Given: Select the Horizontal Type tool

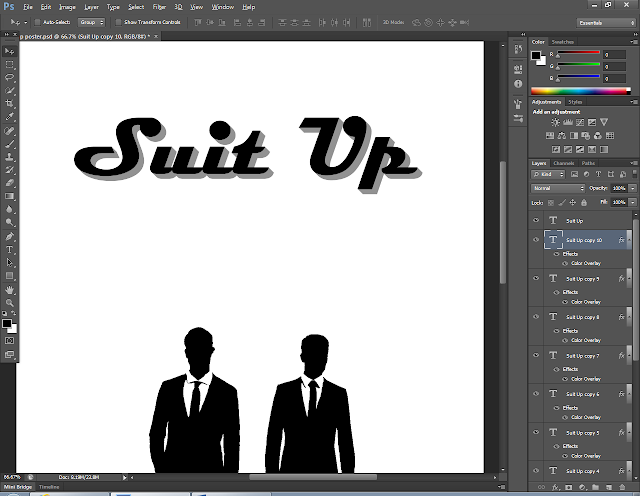Looking at the screenshot, I should [x=9, y=249].
